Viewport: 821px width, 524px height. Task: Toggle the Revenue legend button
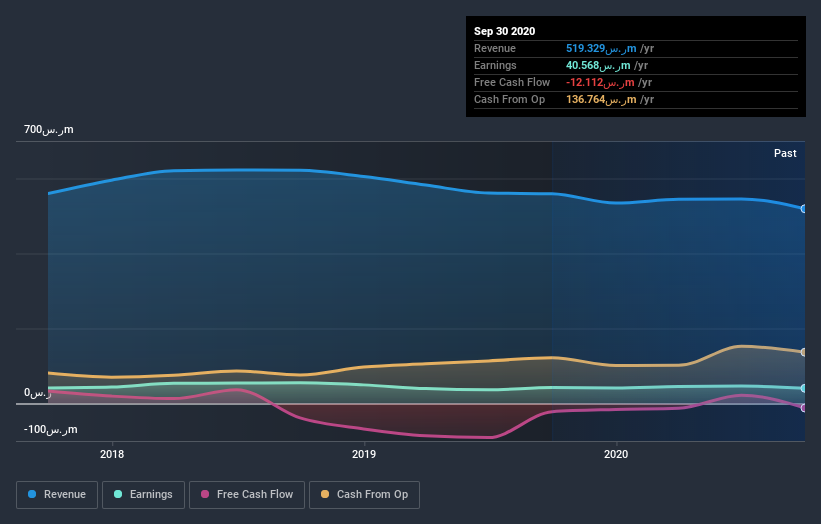point(57,495)
